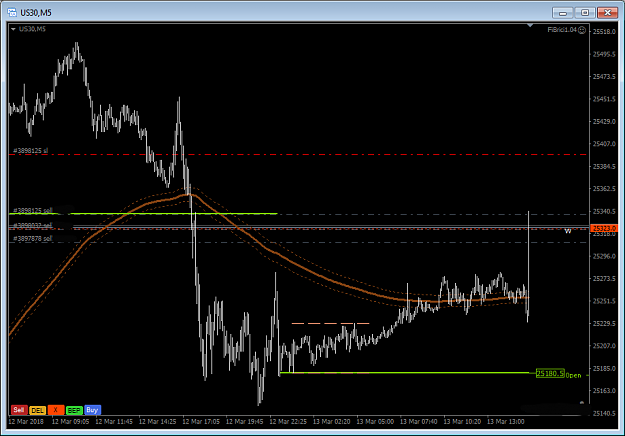This screenshot has height=436, width=625.
Task: Click the FiBrid1.04 expert advisor smiley icon
Action: [x=582, y=30]
